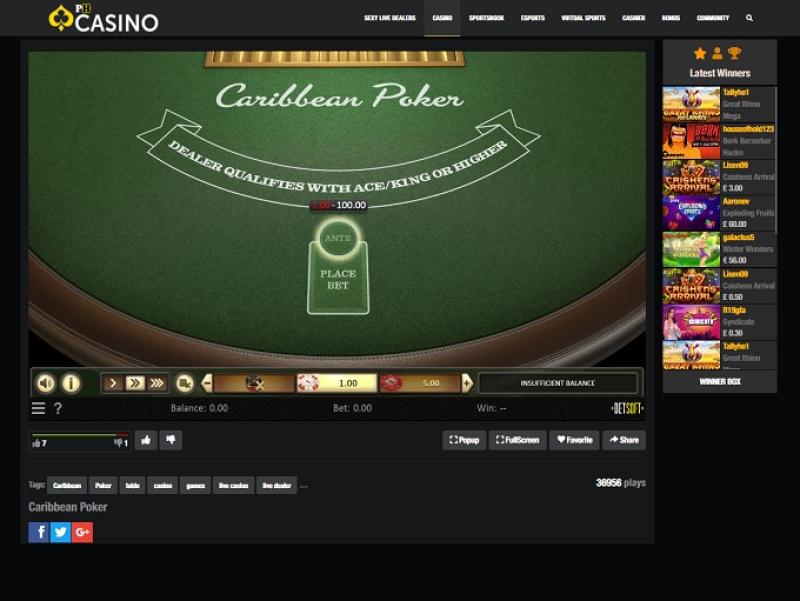Give the game a thumbs down

click(x=171, y=440)
